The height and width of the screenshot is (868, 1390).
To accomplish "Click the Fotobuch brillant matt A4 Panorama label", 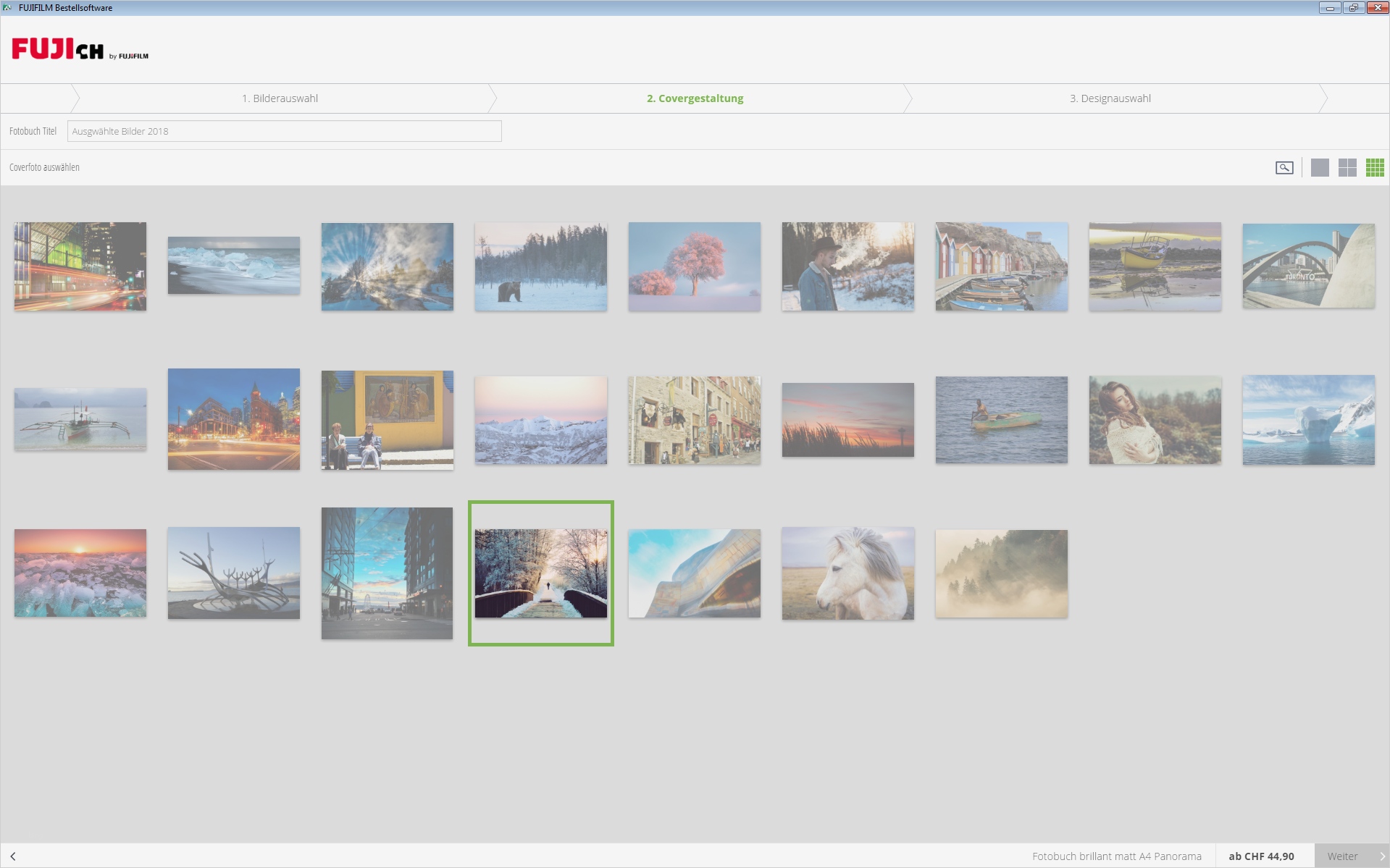I will [x=1117, y=856].
